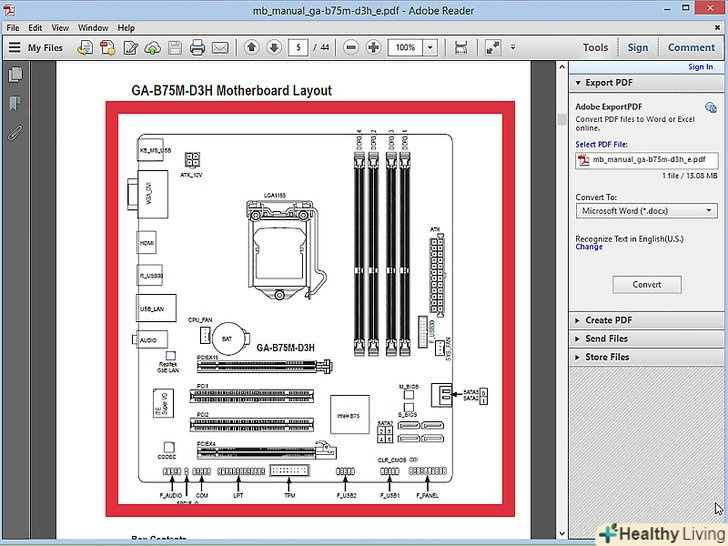Zoom in with the plus button
This screenshot has width=728, height=546.
point(373,47)
